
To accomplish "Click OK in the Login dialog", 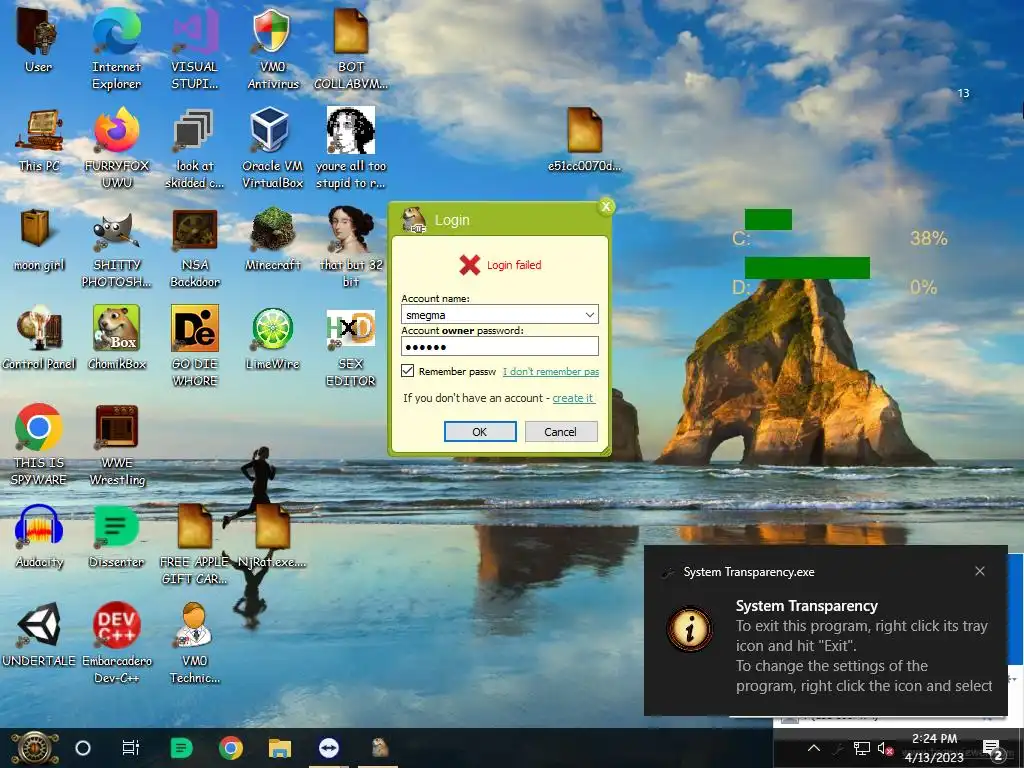I will click(x=480, y=432).
